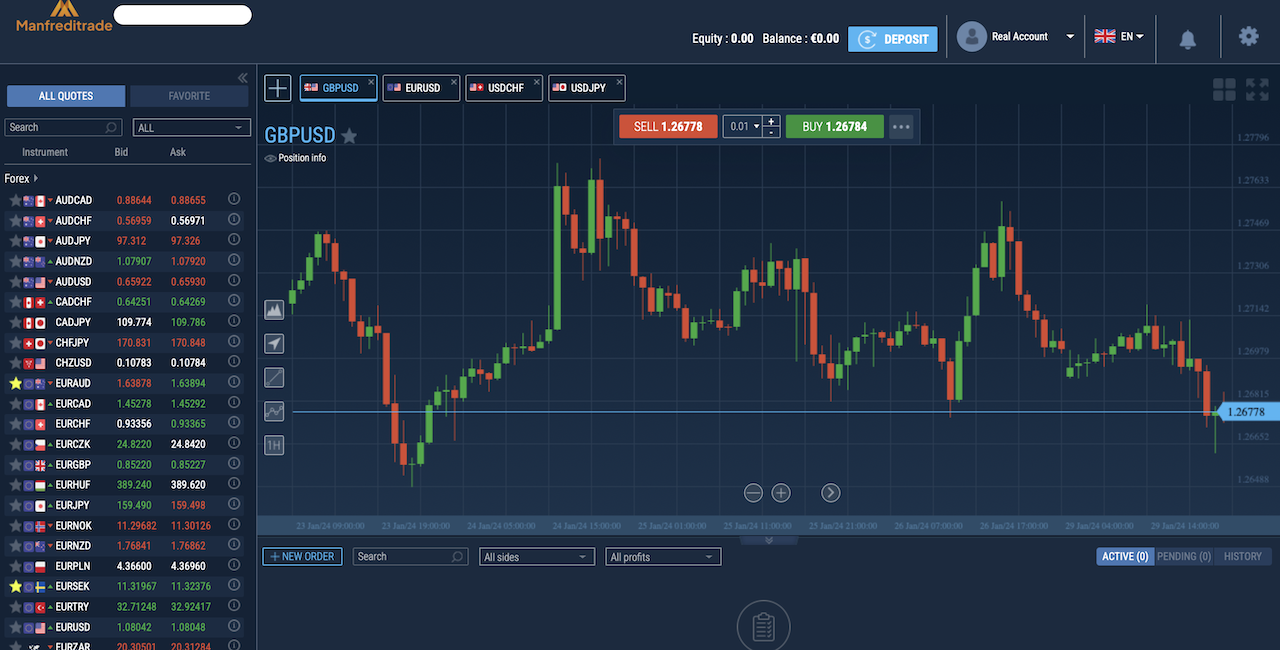Add a new chart with plus icon
Viewport: 1280px width, 650px height.
click(277, 88)
